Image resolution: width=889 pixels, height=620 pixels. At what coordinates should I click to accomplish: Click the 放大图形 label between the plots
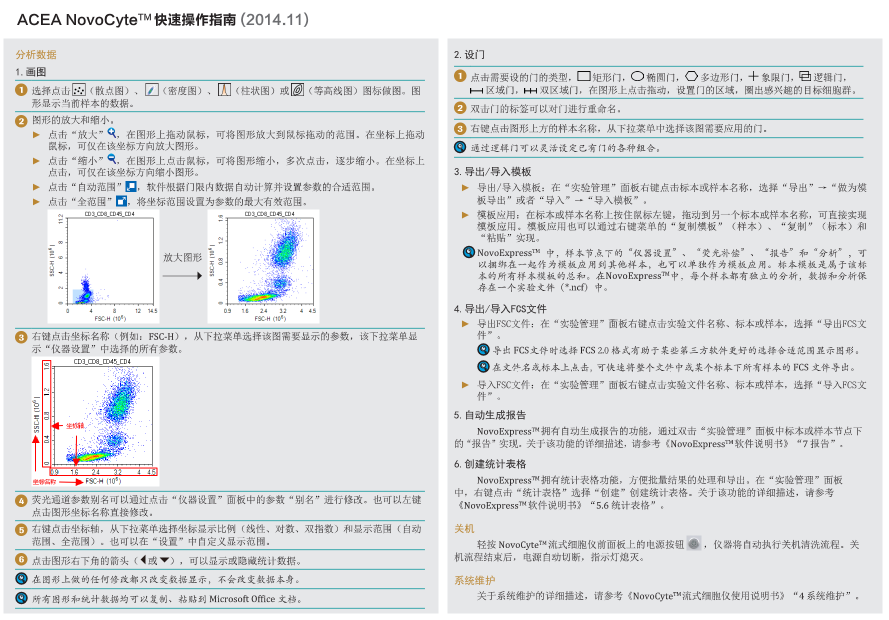[x=183, y=257]
